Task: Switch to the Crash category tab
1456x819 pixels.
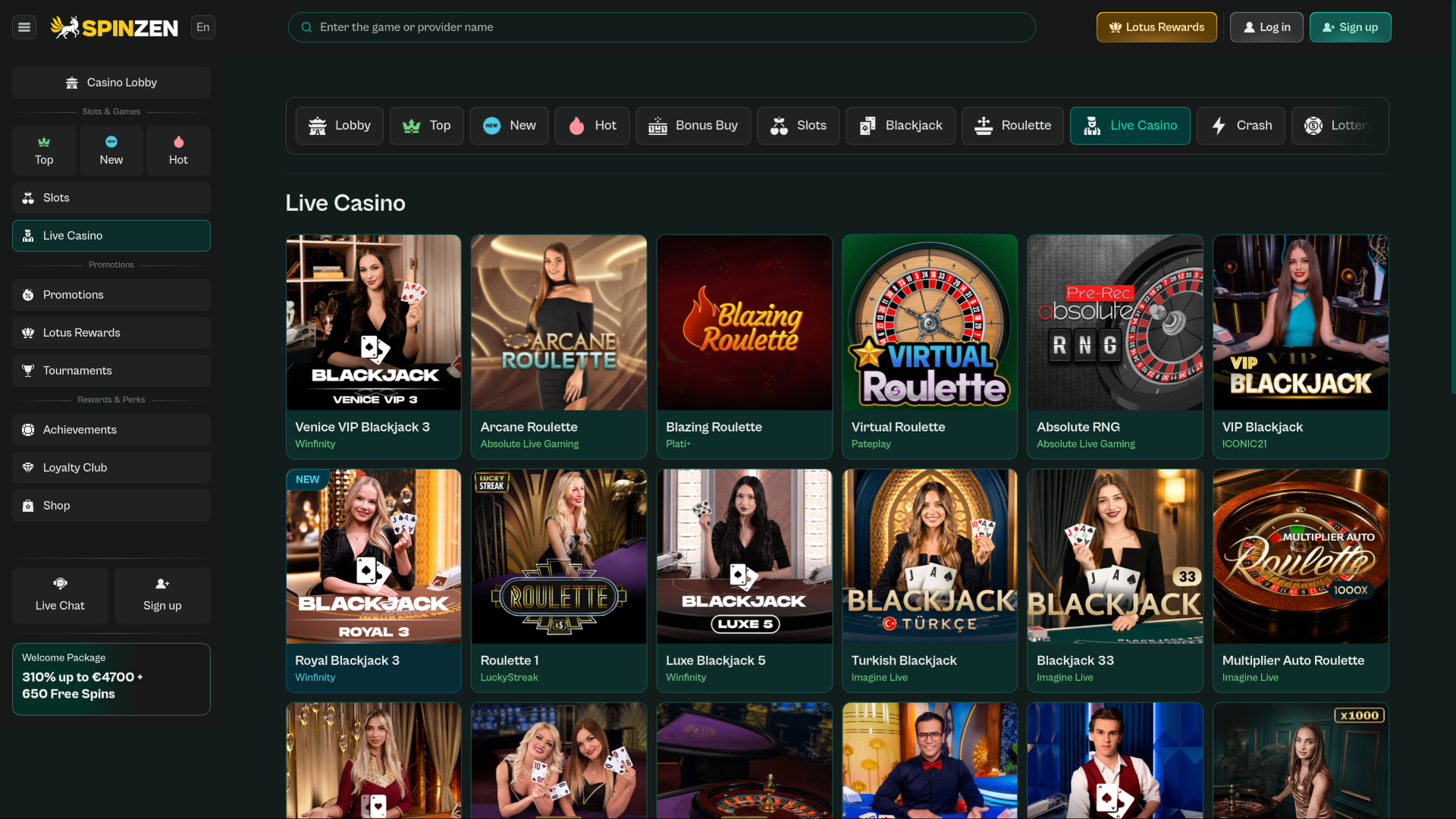Action: pyautogui.click(x=1241, y=126)
